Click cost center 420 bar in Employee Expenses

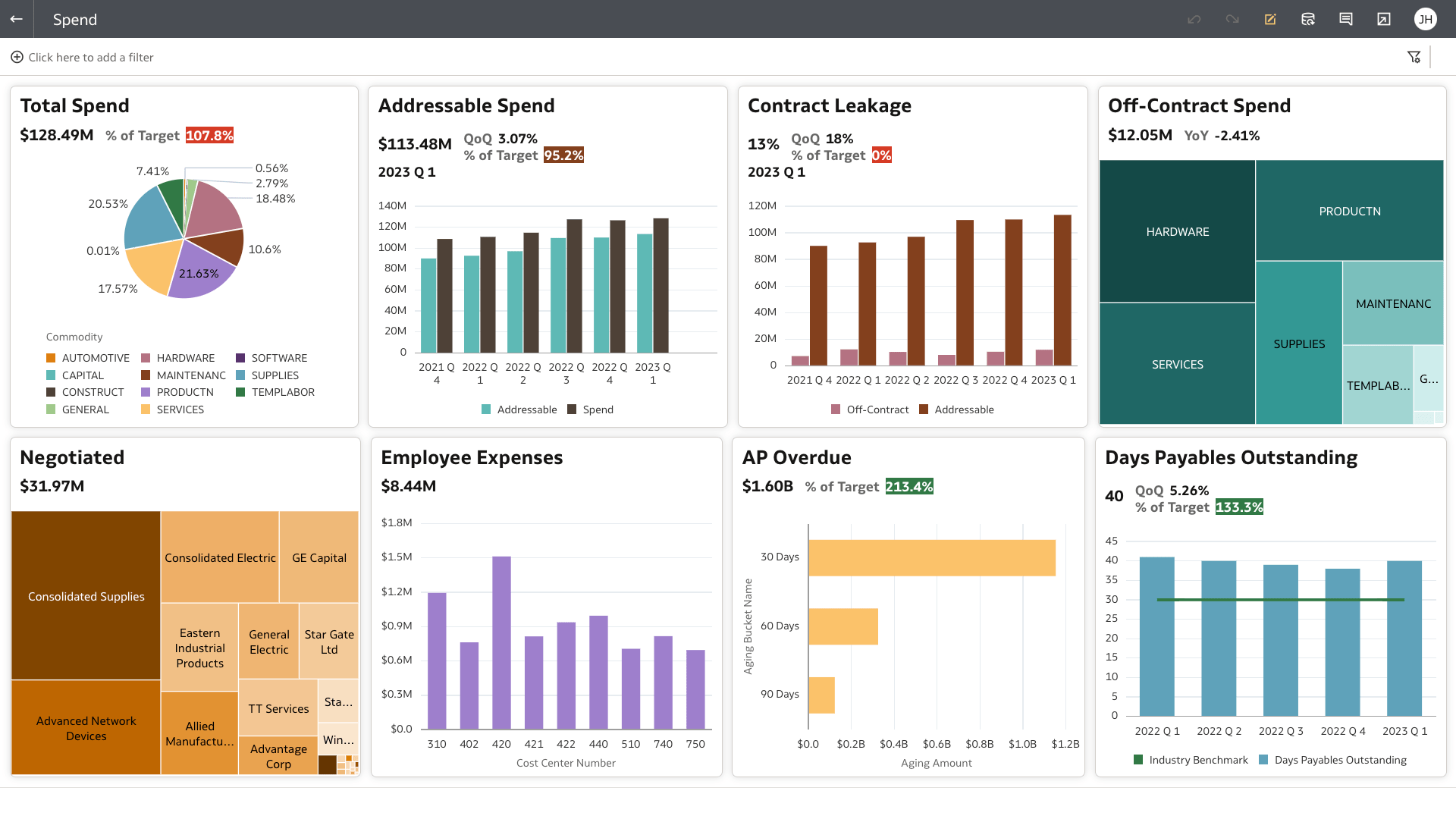coord(501,642)
